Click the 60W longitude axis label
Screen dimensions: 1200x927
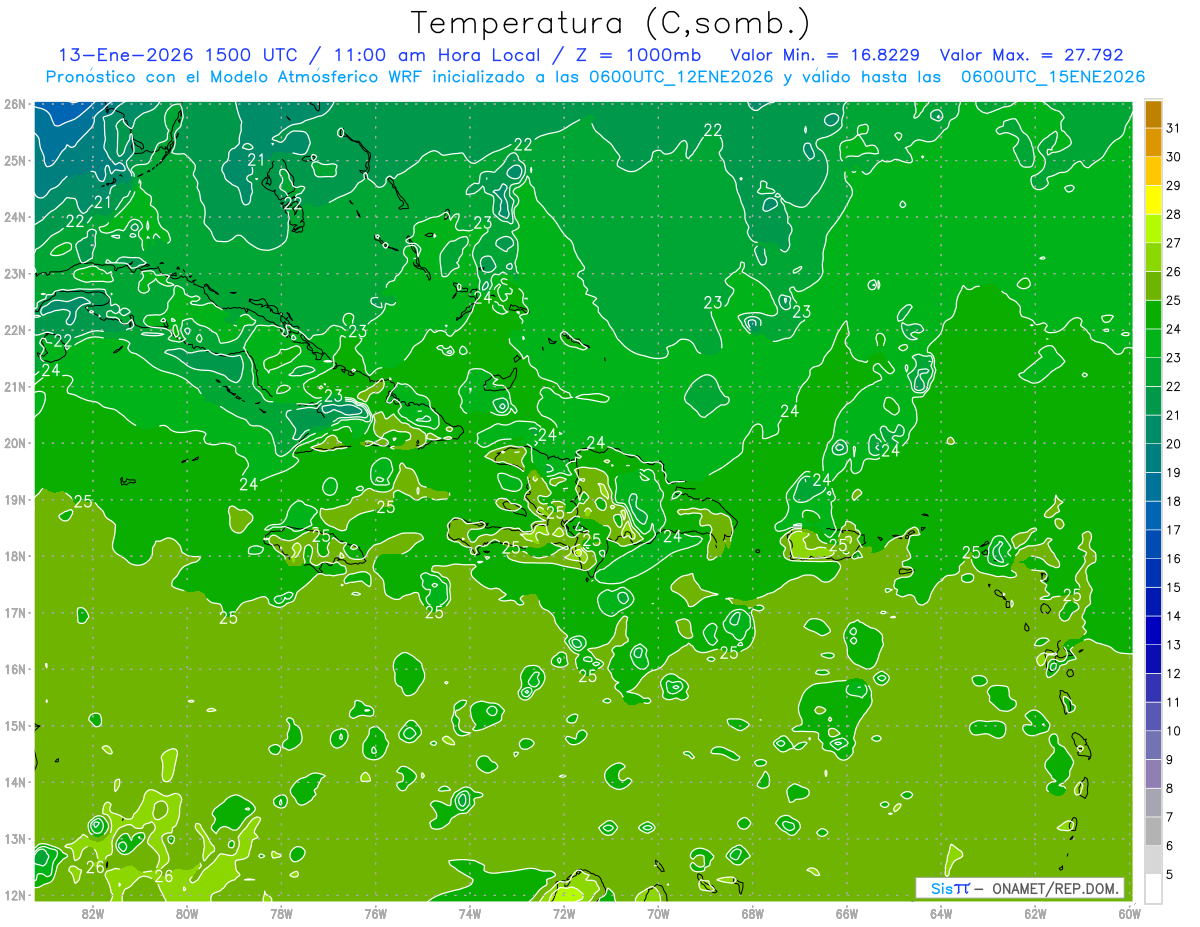coord(1130,912)
